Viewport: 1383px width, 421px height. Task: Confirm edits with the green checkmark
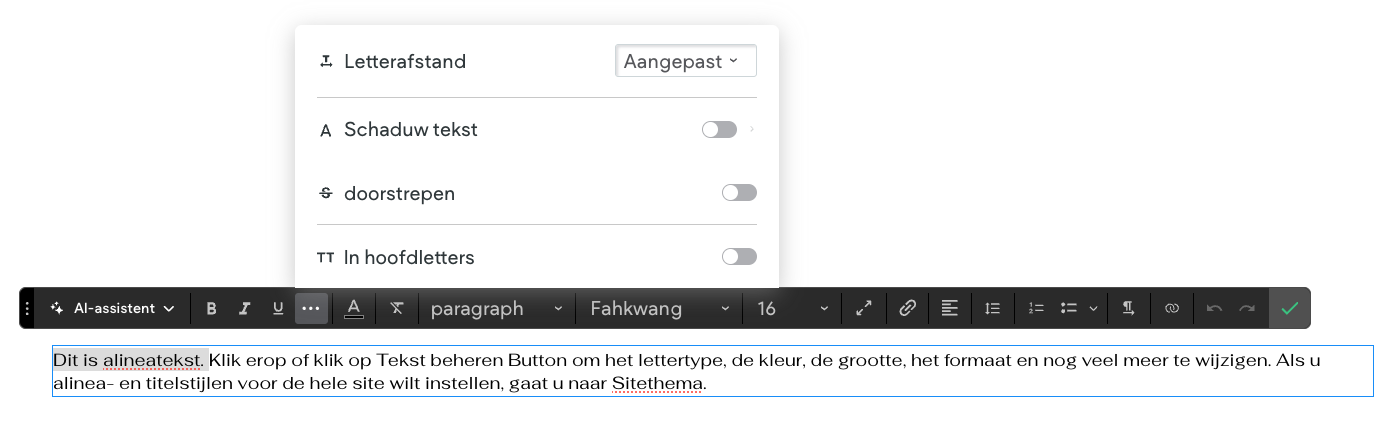(x=1289, y=309)
